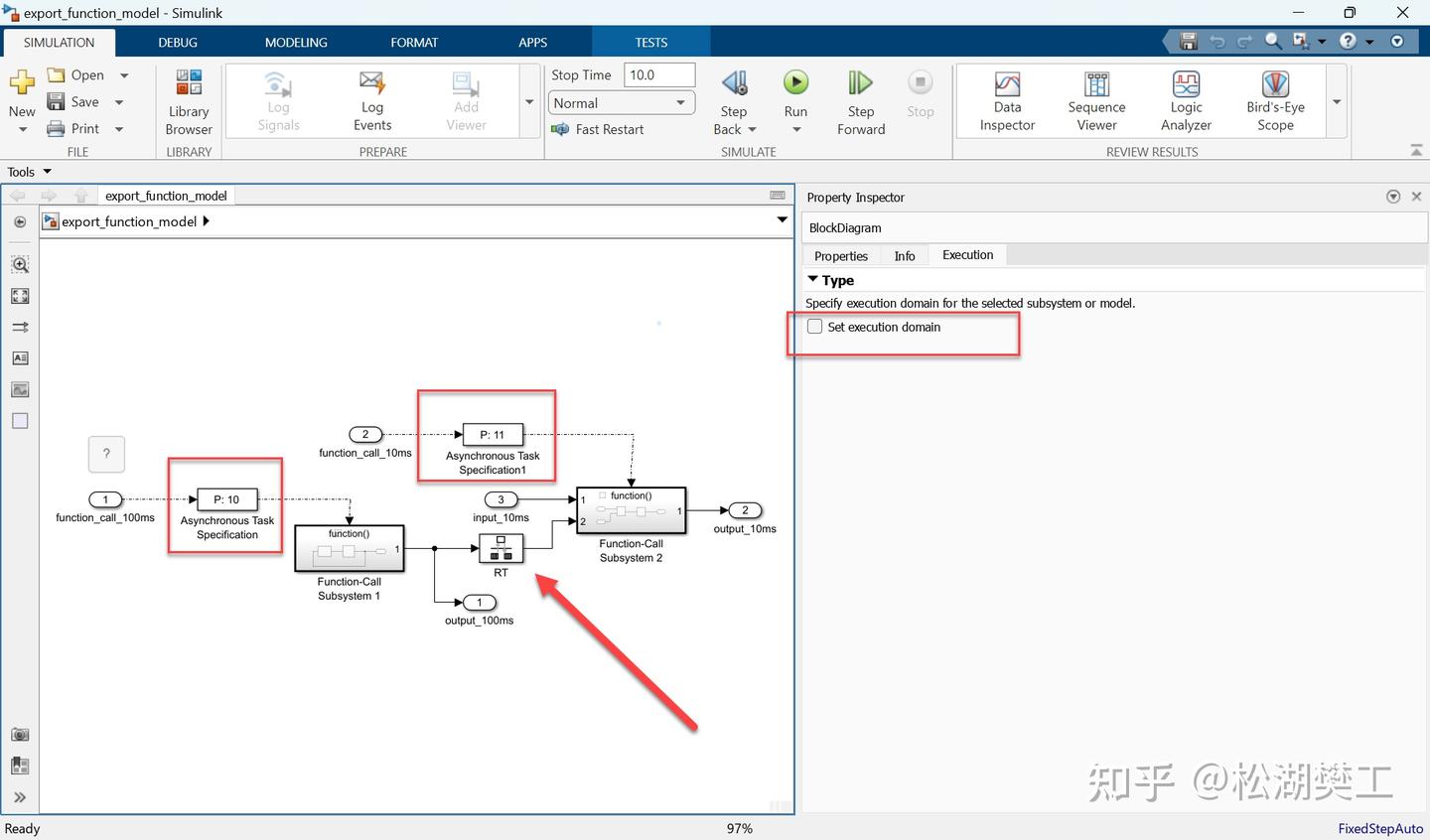
Task: Open the Info tab in Property Inspector
Action: [x=905, y=256]
